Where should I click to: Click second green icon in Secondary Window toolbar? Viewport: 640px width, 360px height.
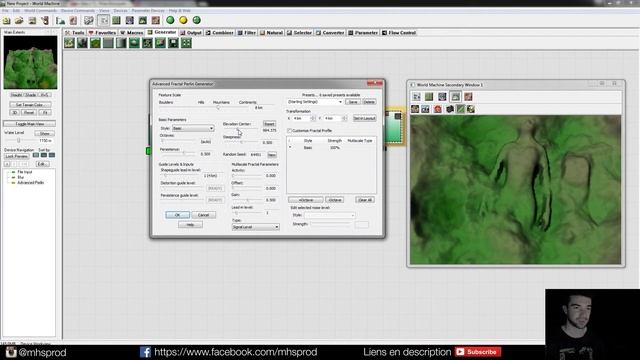[429, 97]
